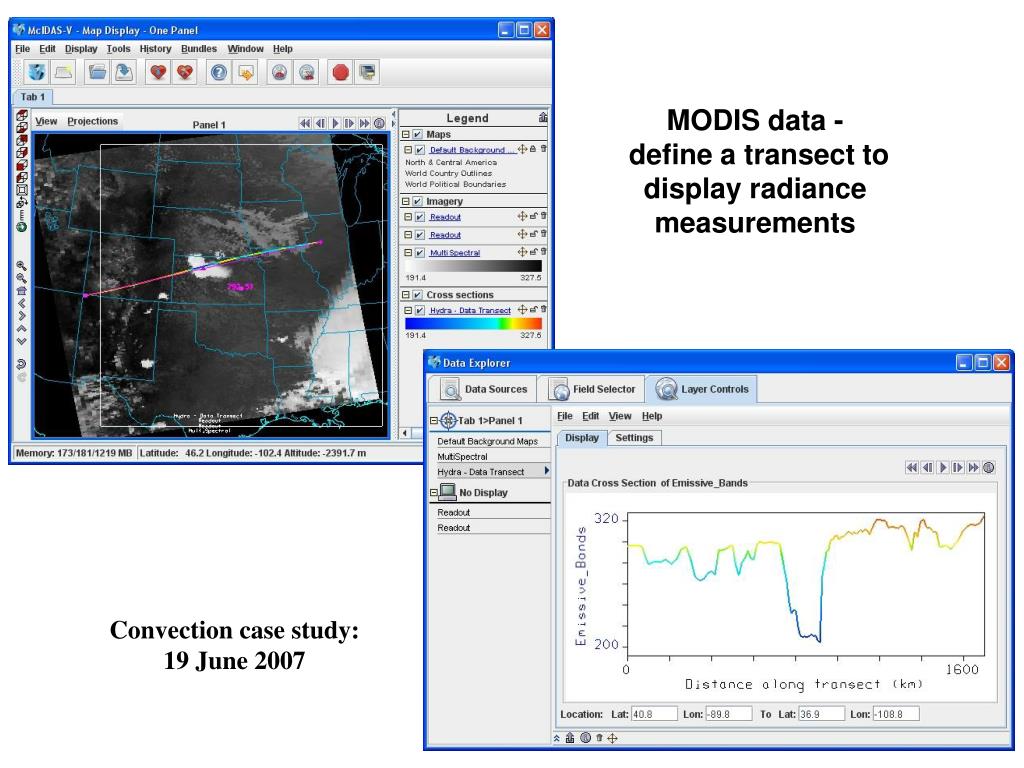Collapse first Readout legend entry
The width and height of the screenshot is (1024, 768).
[408, 217]
